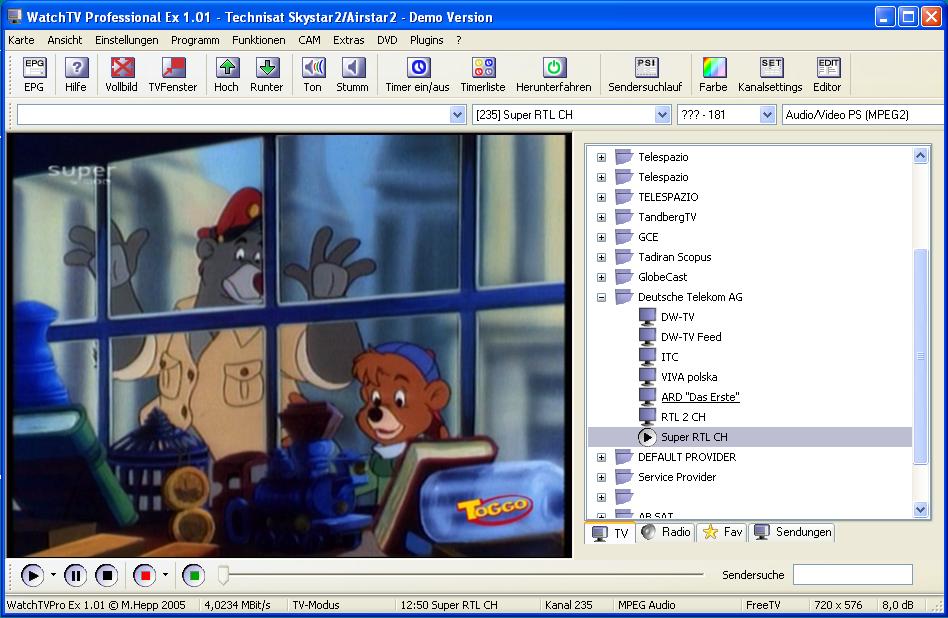Start playback with the play button

[32, 575]
